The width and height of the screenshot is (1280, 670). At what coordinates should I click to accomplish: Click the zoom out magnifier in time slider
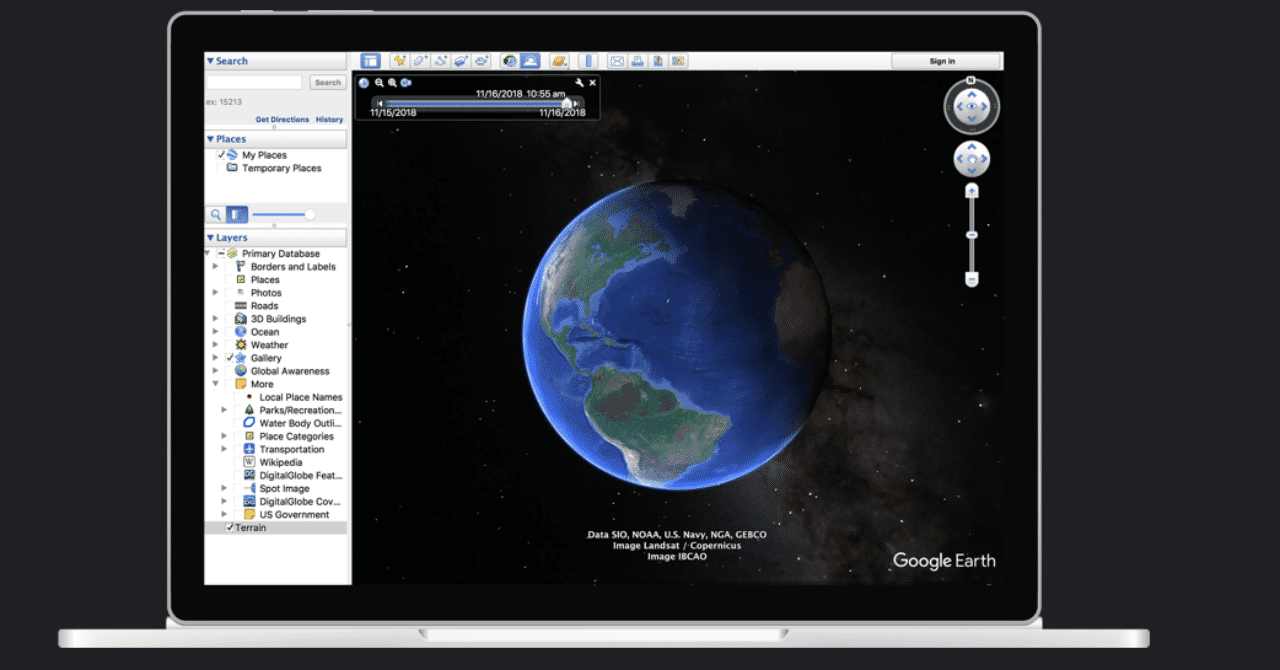point(379,83)
